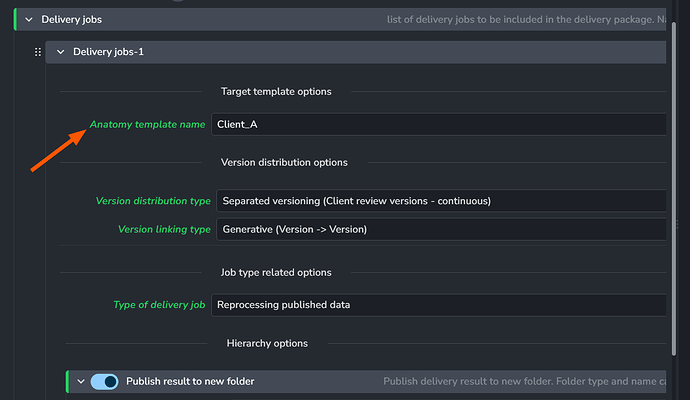Click the Anatomy template name field with Client_A
The width and height of the screenshot is (690, 400).
click(438, 125)
